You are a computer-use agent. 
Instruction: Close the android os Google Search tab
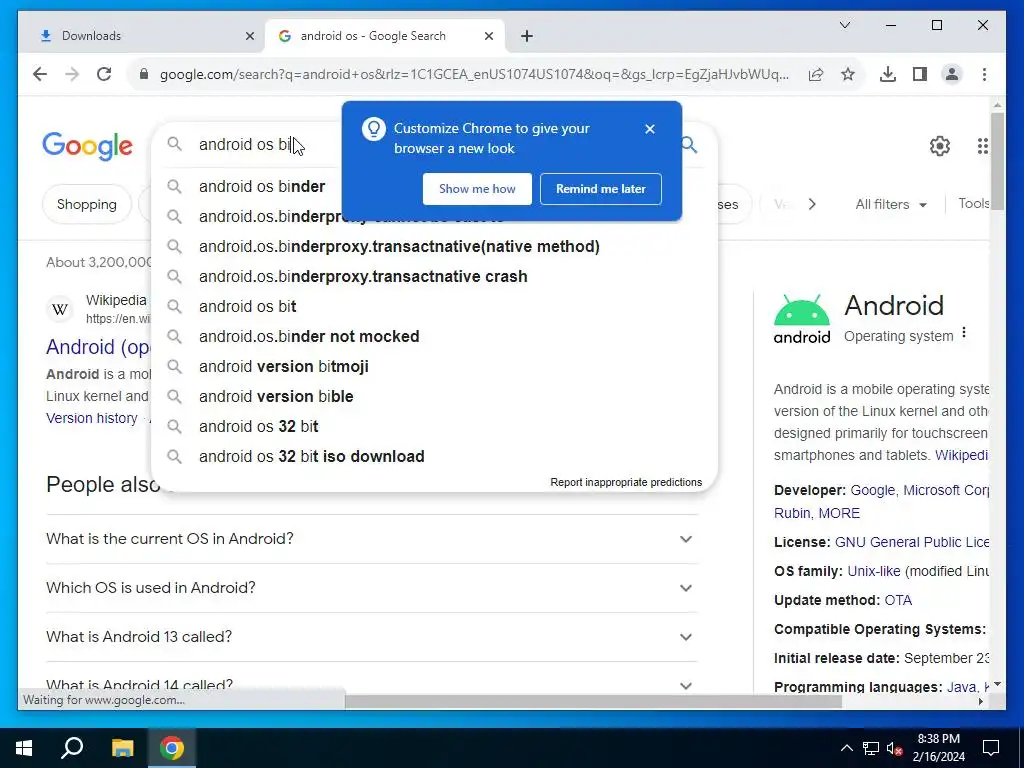(x=488, y=36)
